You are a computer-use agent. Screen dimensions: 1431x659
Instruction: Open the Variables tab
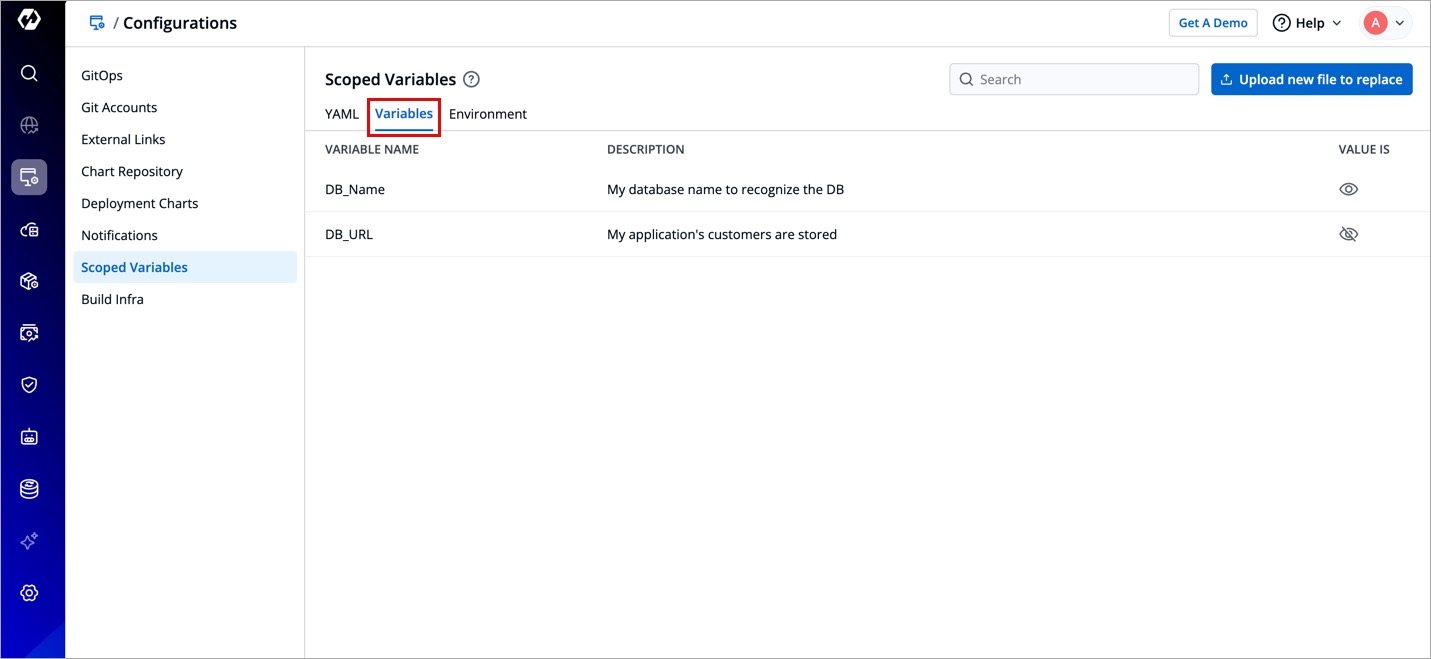point(404,114)
